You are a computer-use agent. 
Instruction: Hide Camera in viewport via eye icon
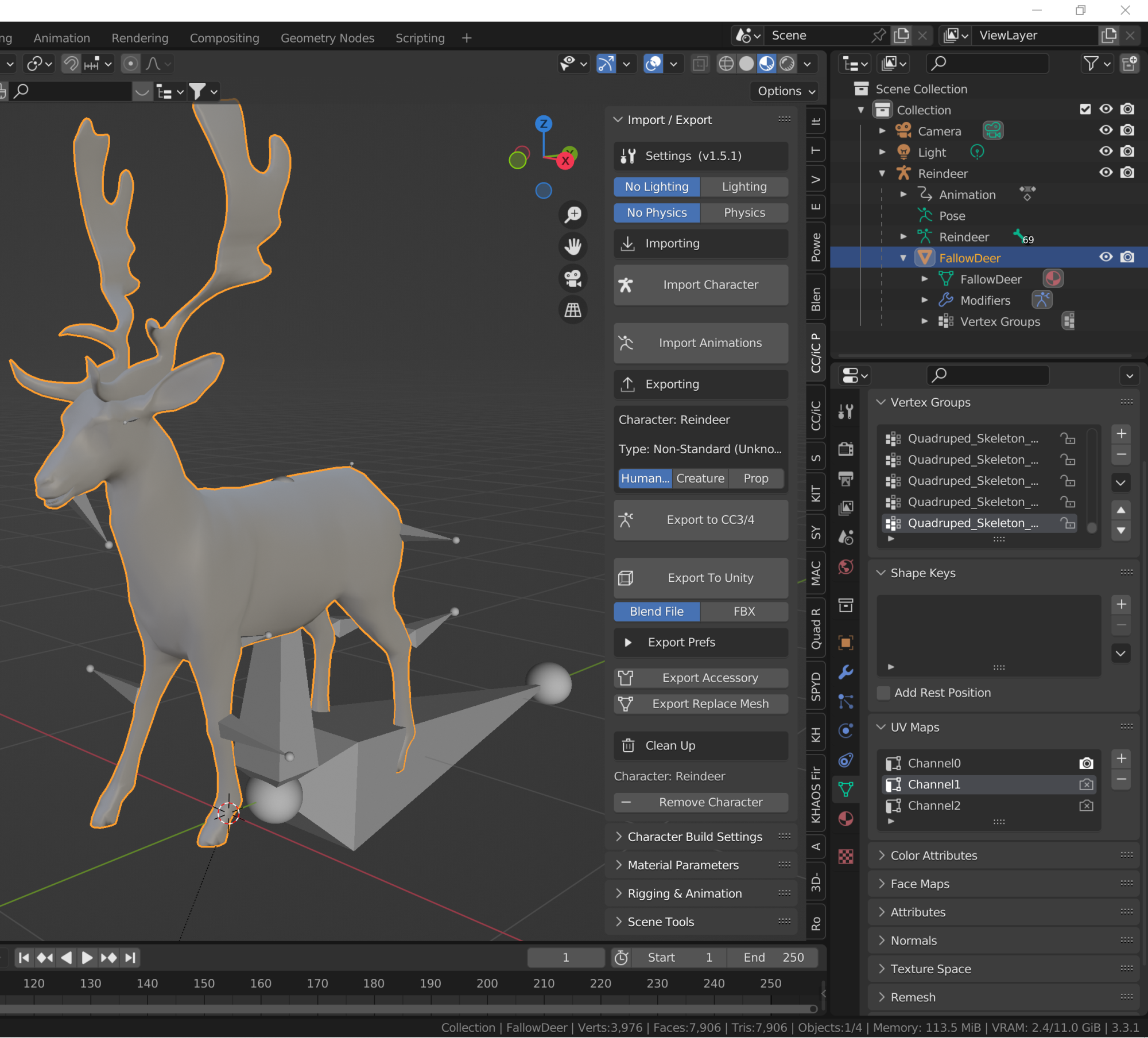click(1106, 130)
